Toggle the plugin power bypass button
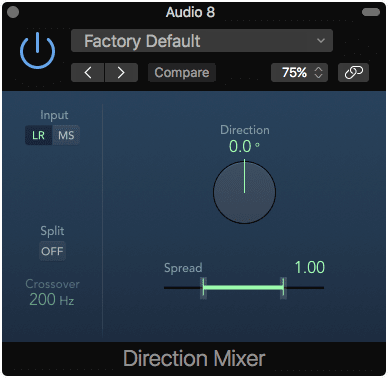 click(x=37, y=51)
